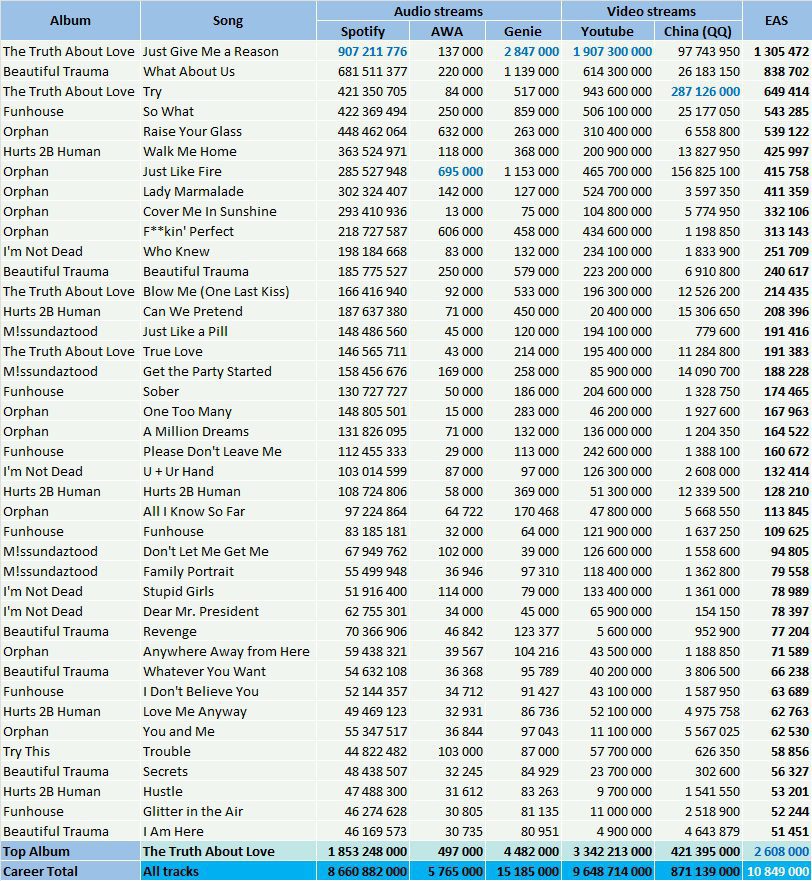Screen dimensions: 812x881
Task: Select the song 'Just Give Me a Reason'
Action: coord(211,52)
